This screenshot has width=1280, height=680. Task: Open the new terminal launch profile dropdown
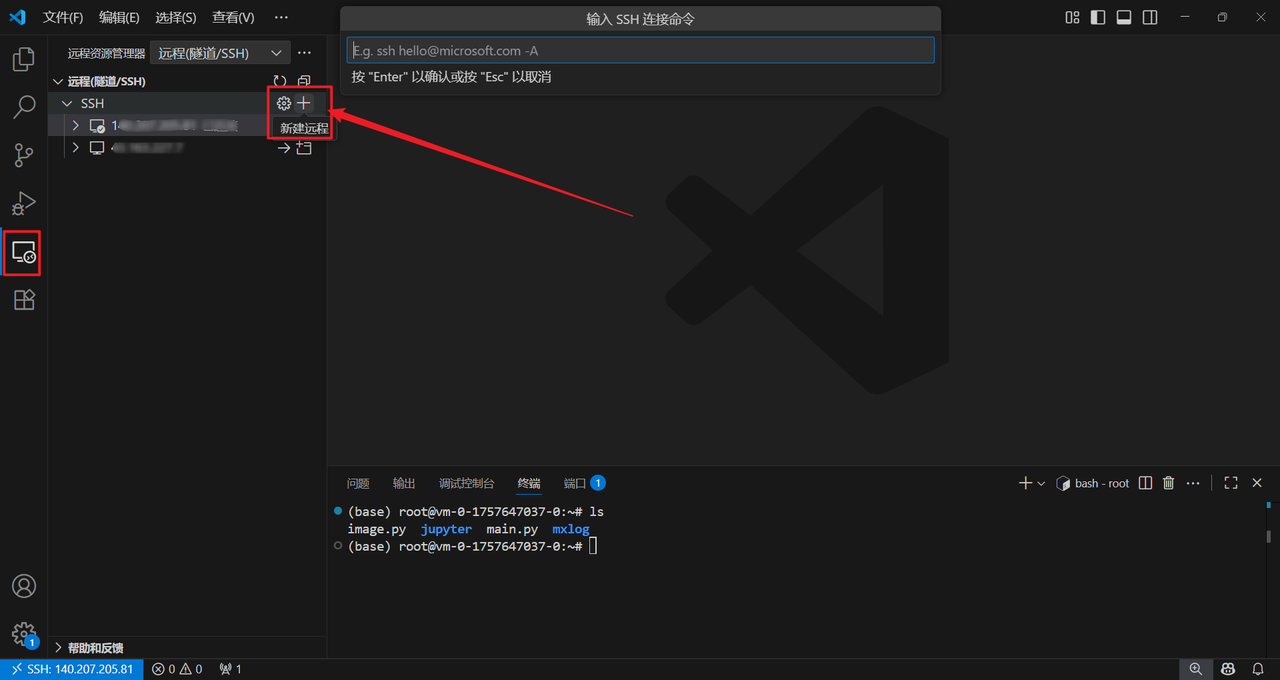[x=1041, y=483]
